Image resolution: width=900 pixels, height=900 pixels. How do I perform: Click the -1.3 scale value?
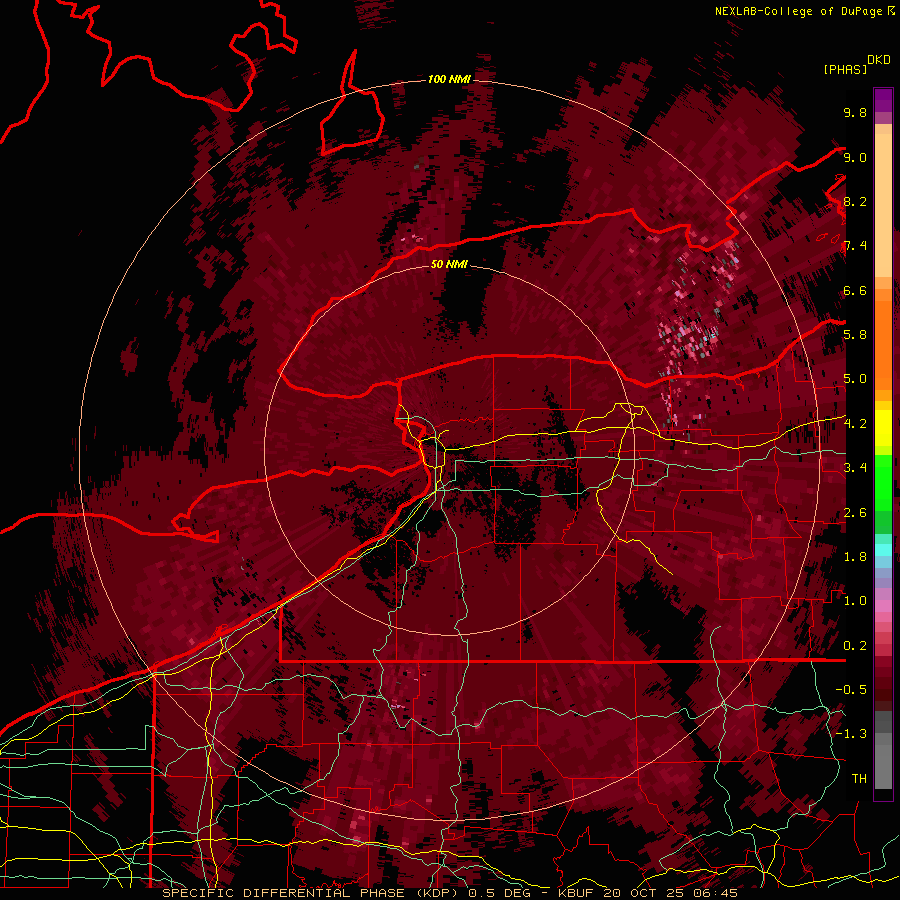click(851, 734)
